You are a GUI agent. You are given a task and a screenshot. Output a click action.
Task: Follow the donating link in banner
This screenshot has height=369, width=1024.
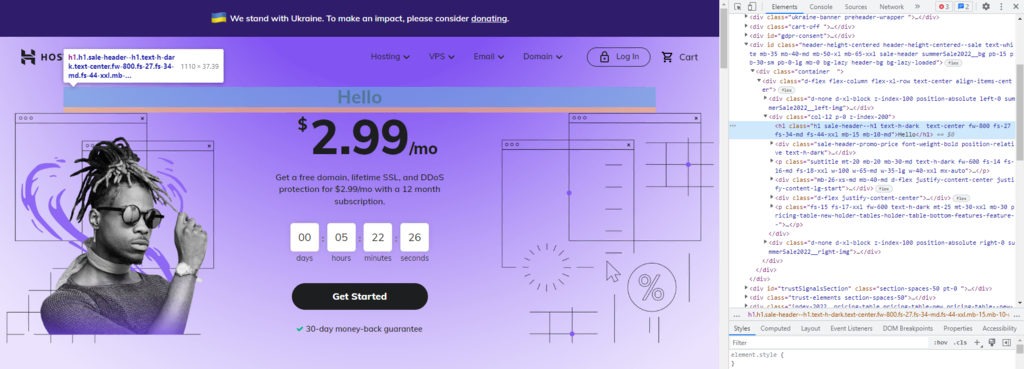tap(488, 18)
